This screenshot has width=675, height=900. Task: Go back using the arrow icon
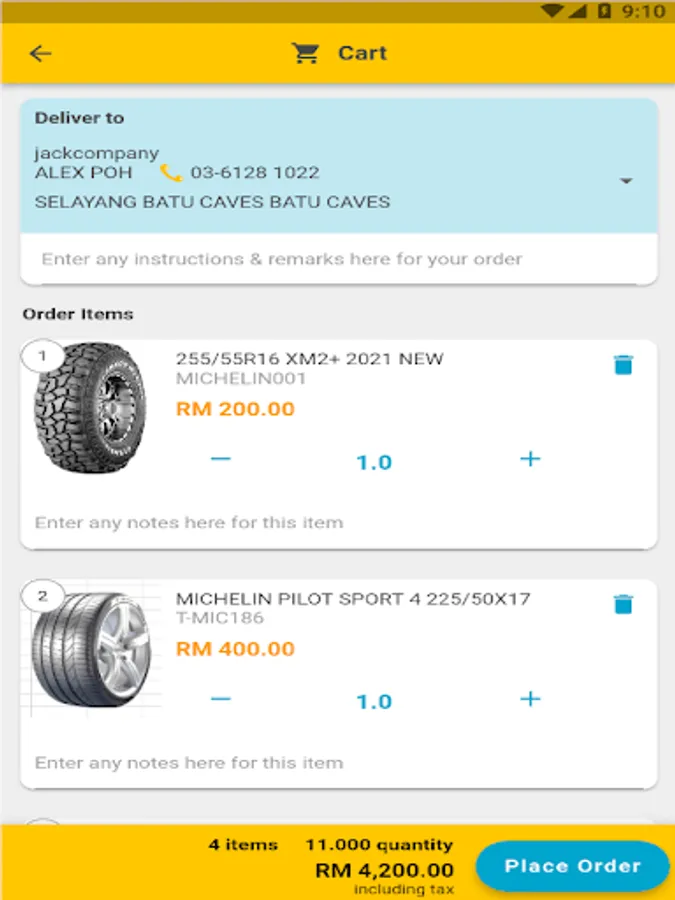click(x=40, y=54)
